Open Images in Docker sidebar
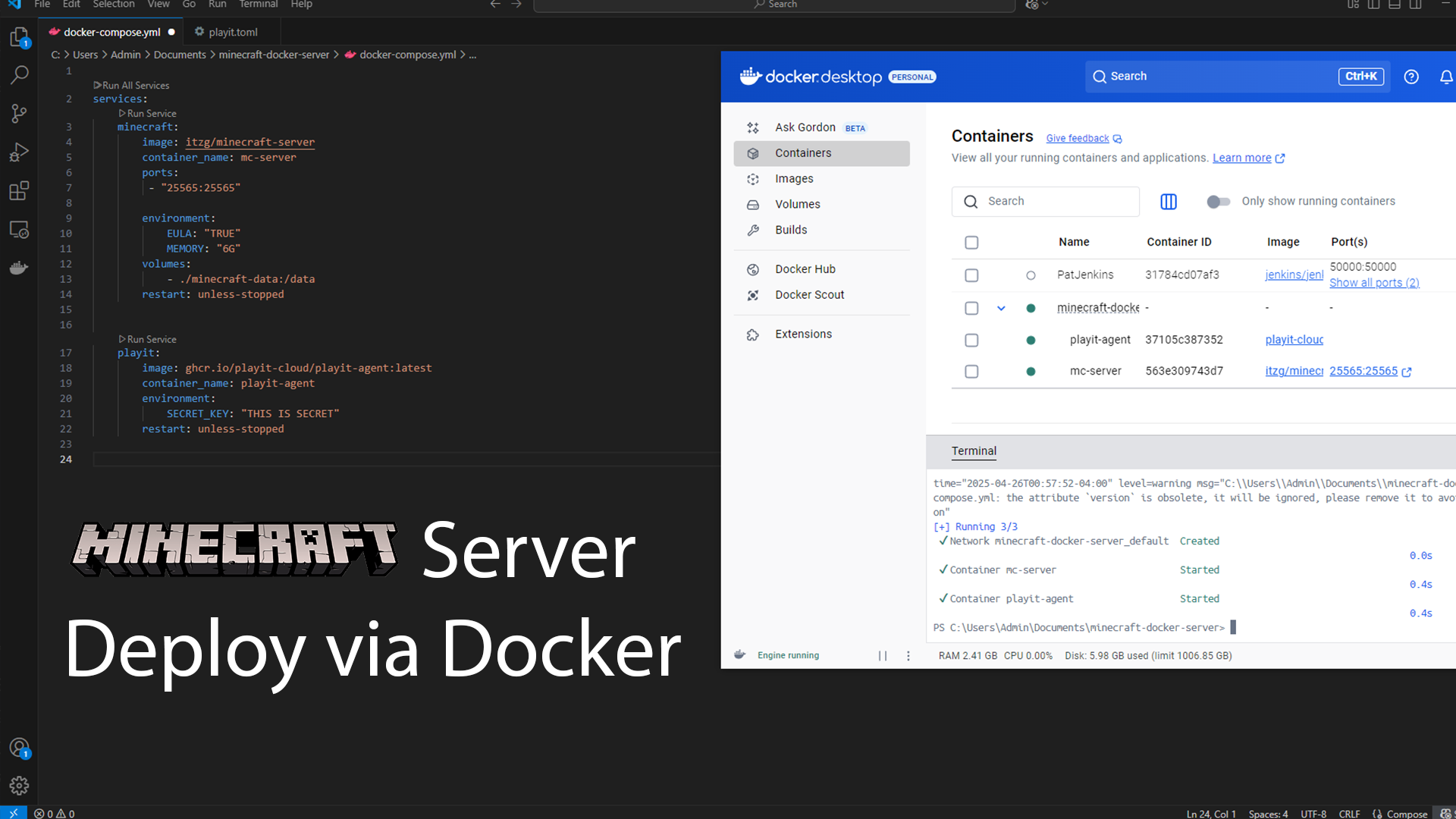 click(x=822, y=179)
